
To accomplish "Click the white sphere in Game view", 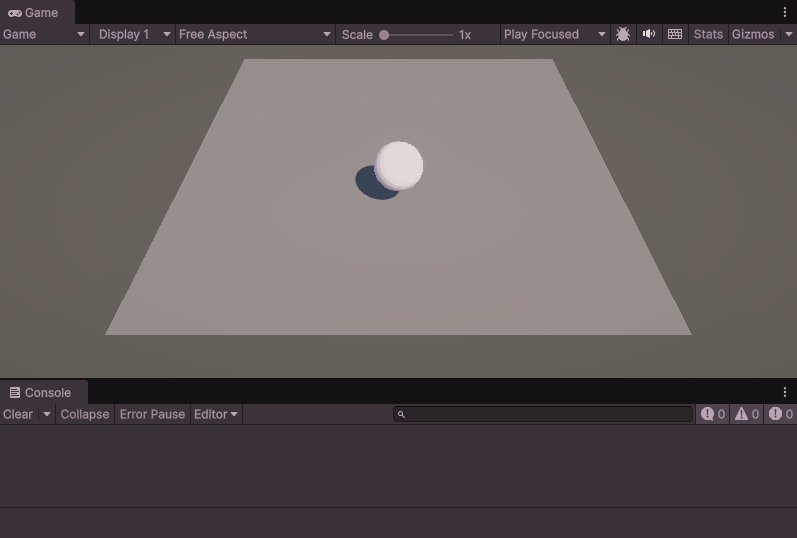I will coord(399,166).
